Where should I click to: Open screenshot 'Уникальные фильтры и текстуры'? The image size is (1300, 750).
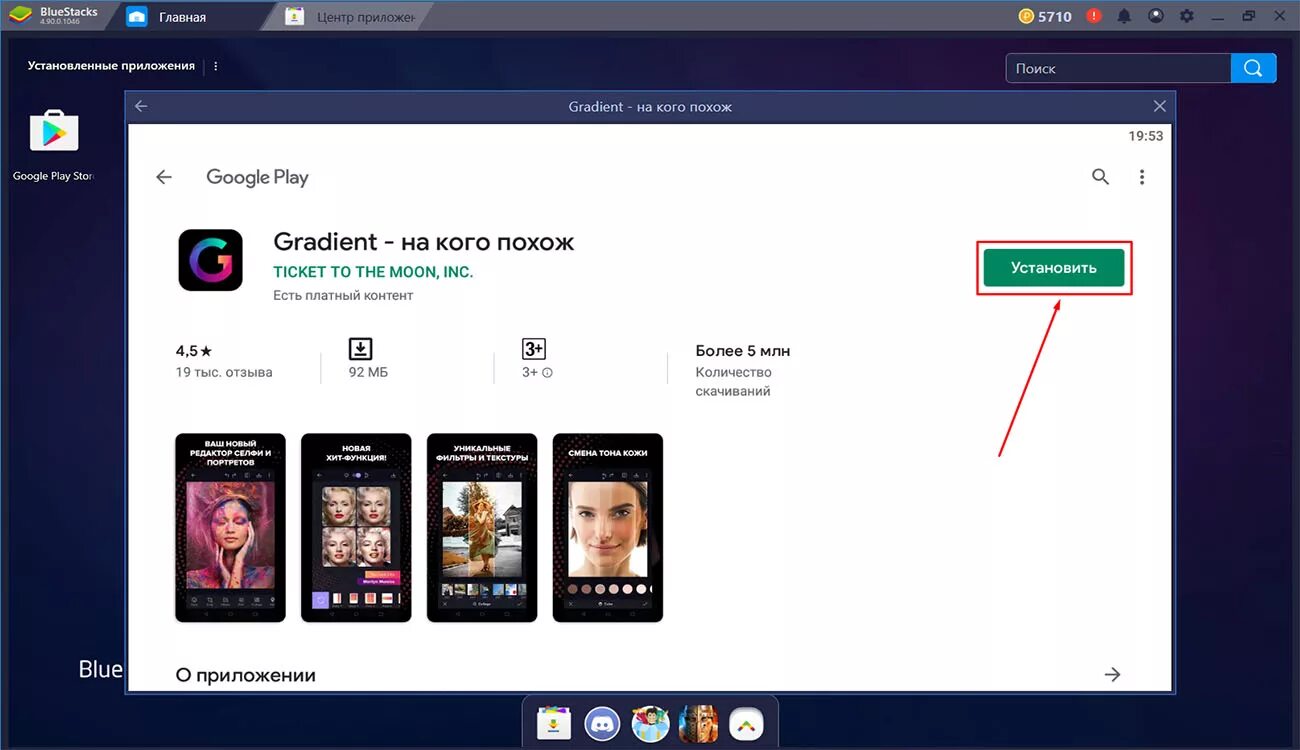482,528
